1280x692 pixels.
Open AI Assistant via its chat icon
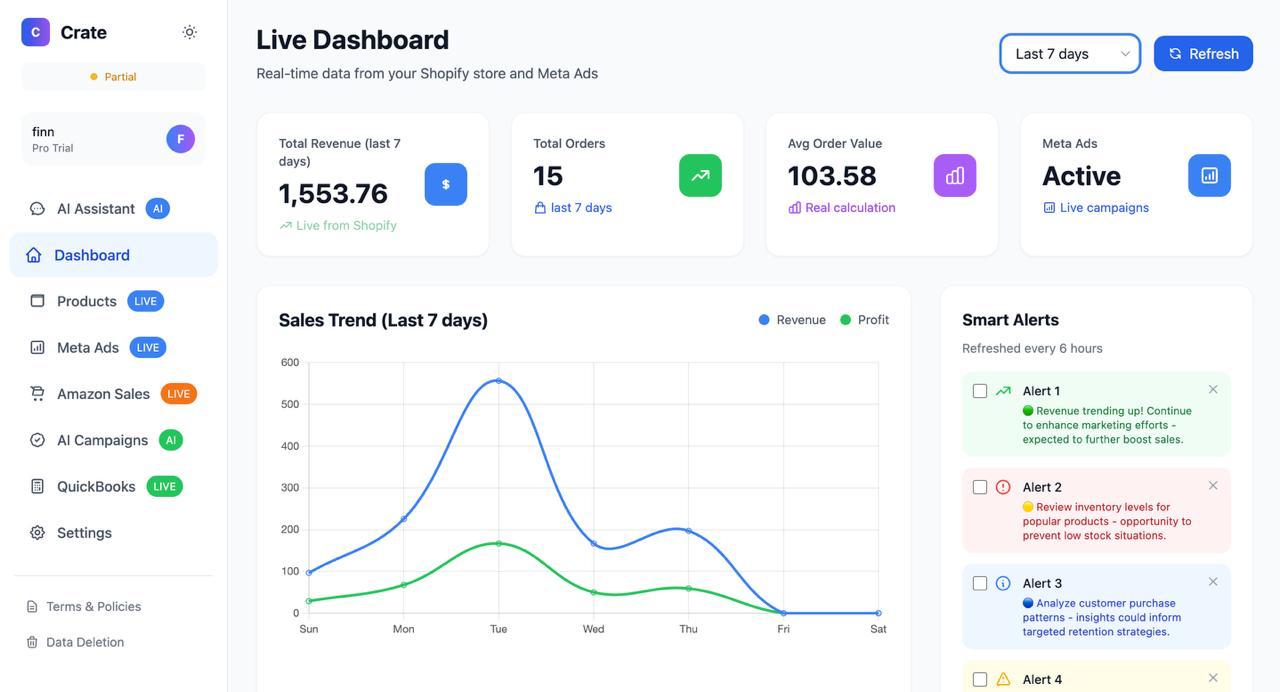point(36,208)
